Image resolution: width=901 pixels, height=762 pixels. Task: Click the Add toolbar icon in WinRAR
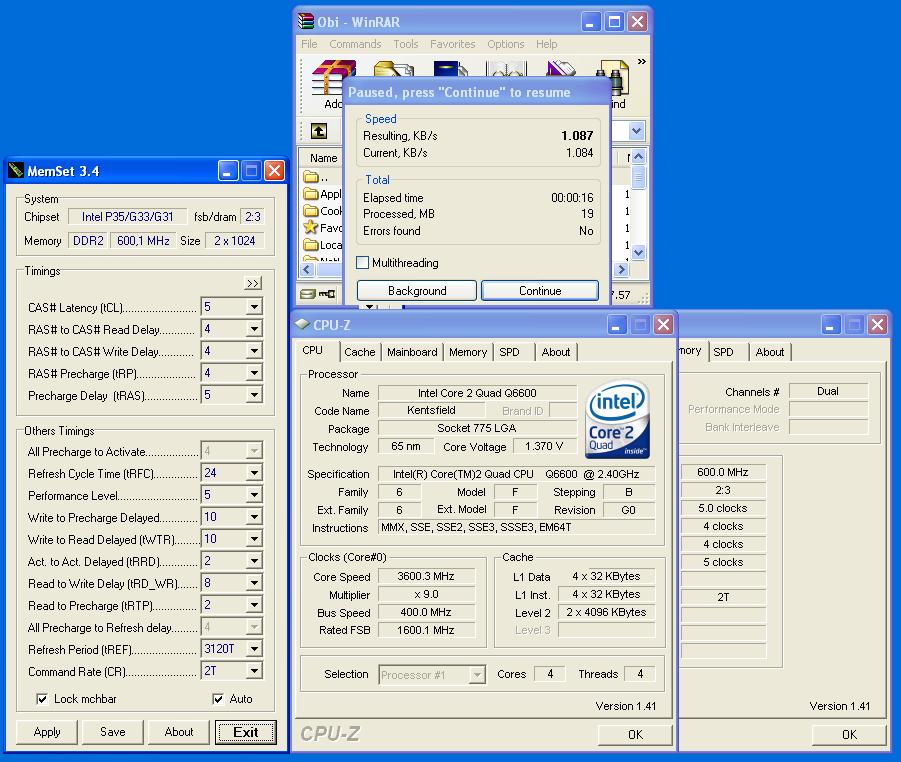click(x=333, y=77)
